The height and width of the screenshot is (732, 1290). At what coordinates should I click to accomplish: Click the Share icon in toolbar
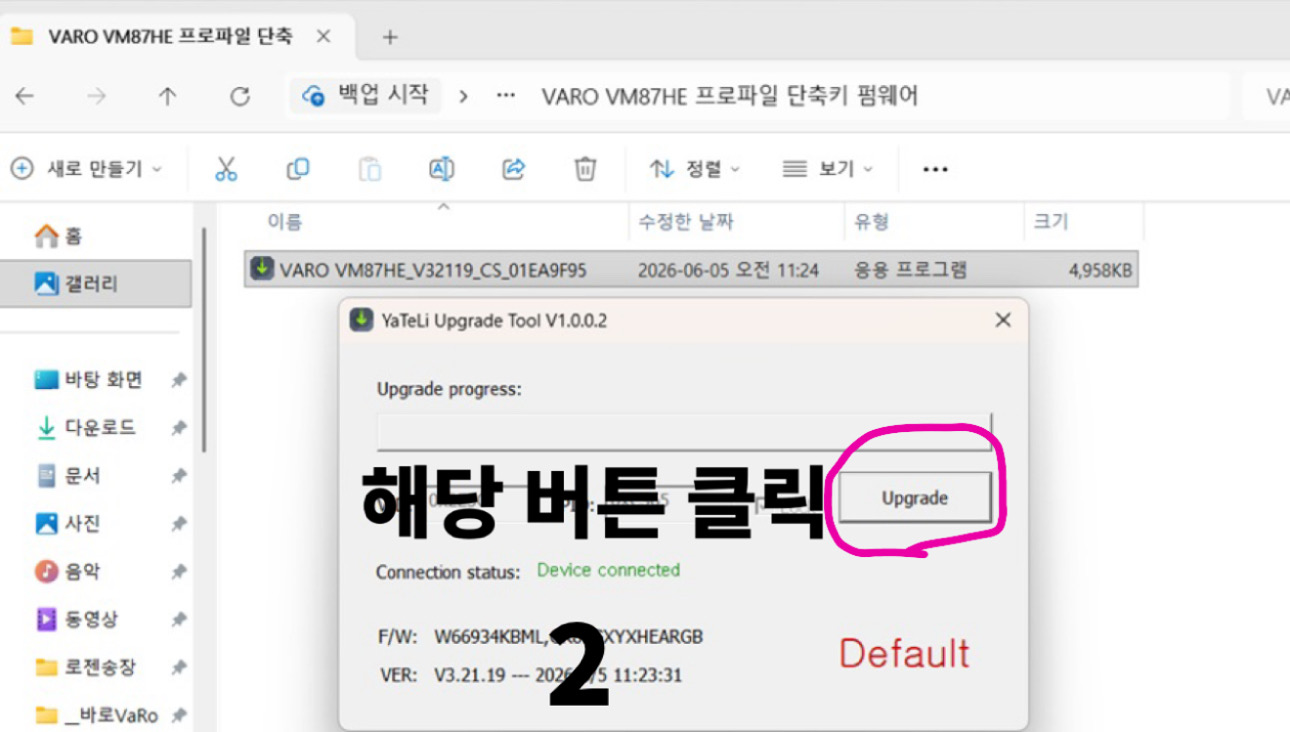click(514, 169)
